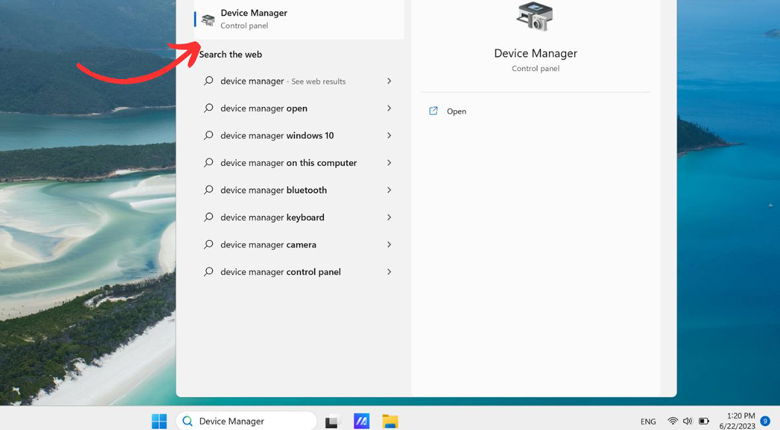
Task: Open the purple pinned app in taskbar
Action: [x=361, y=421]
